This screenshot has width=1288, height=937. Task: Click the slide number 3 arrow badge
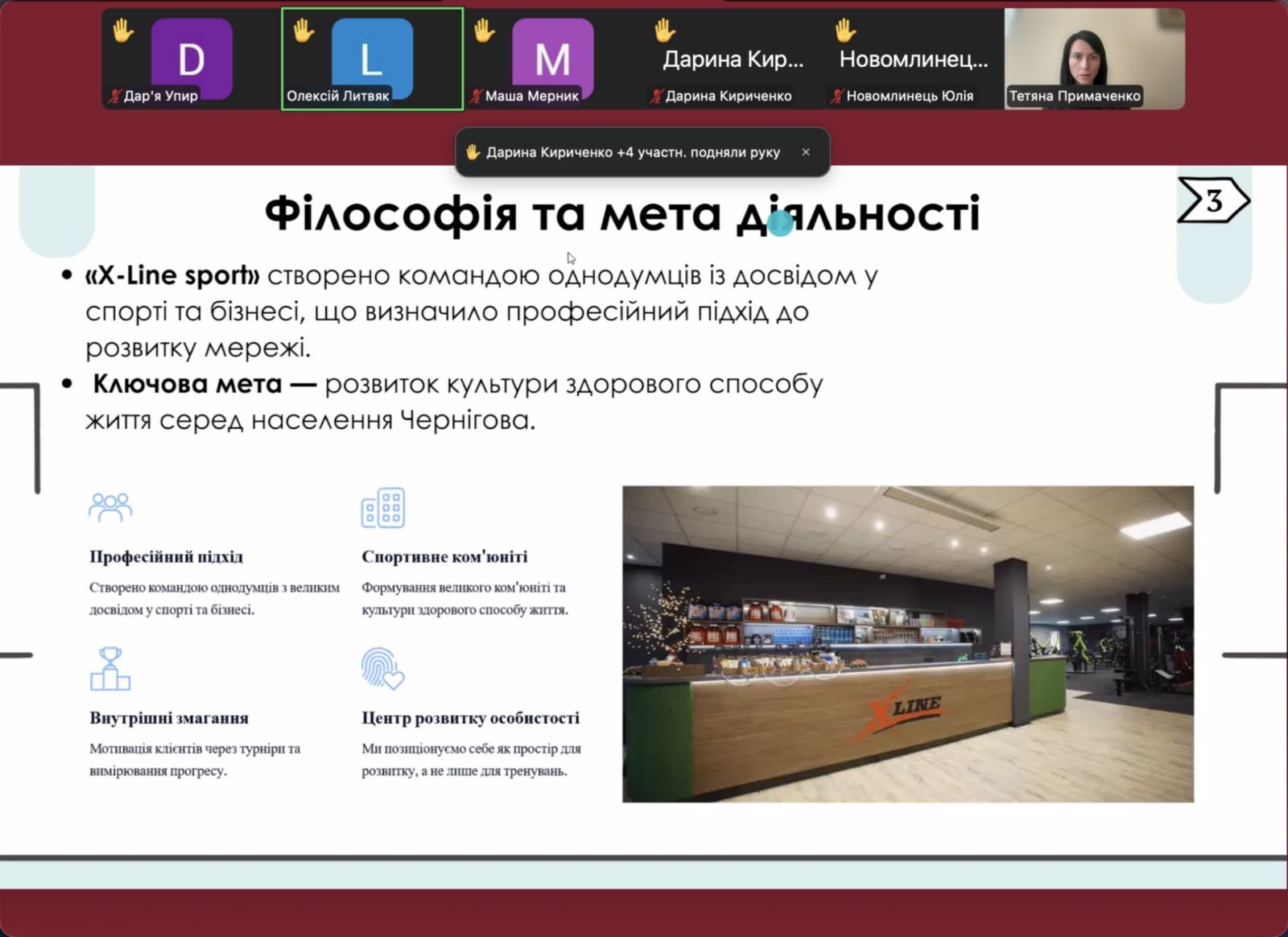[x=1213, y=200]
